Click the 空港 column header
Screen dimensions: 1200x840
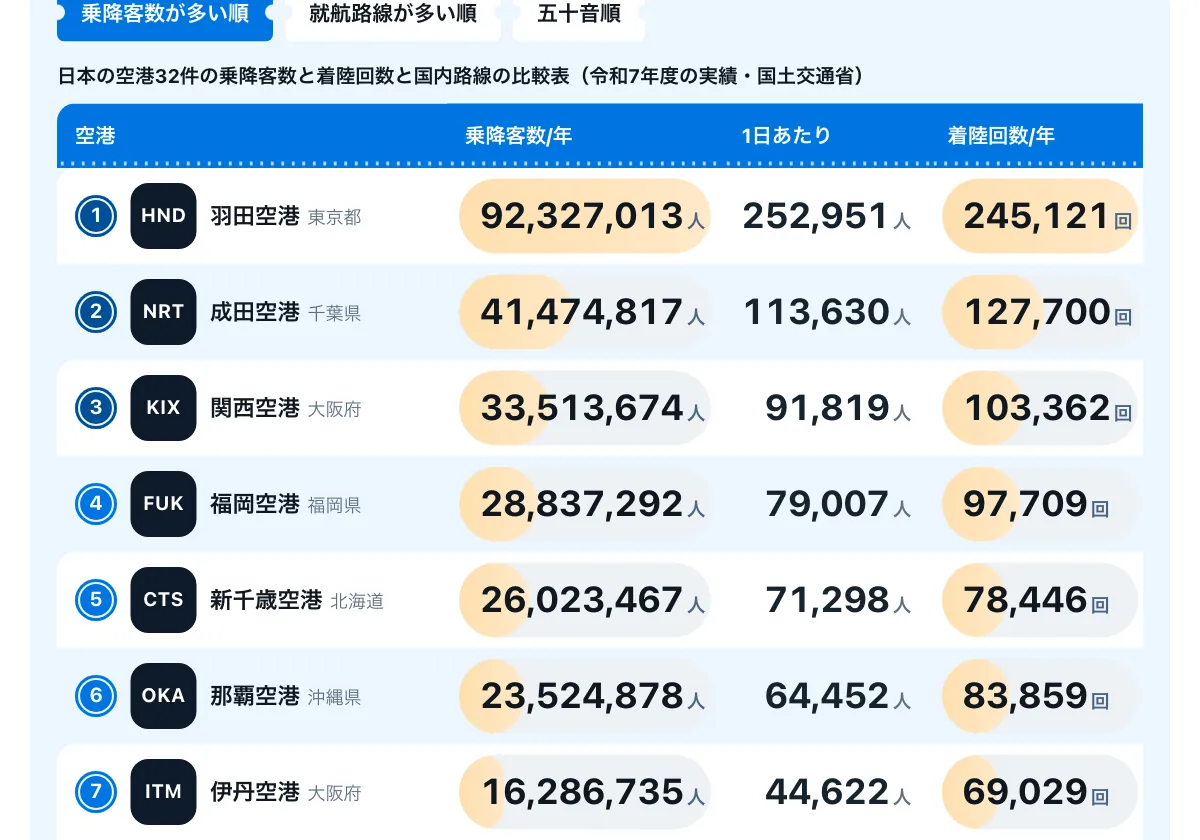pos(95,135)
